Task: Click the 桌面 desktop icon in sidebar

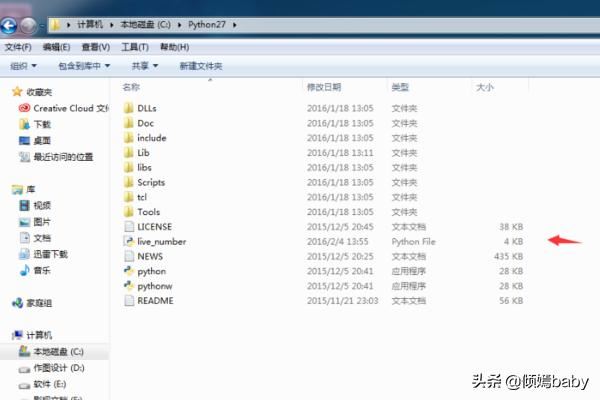Action: 24,140
